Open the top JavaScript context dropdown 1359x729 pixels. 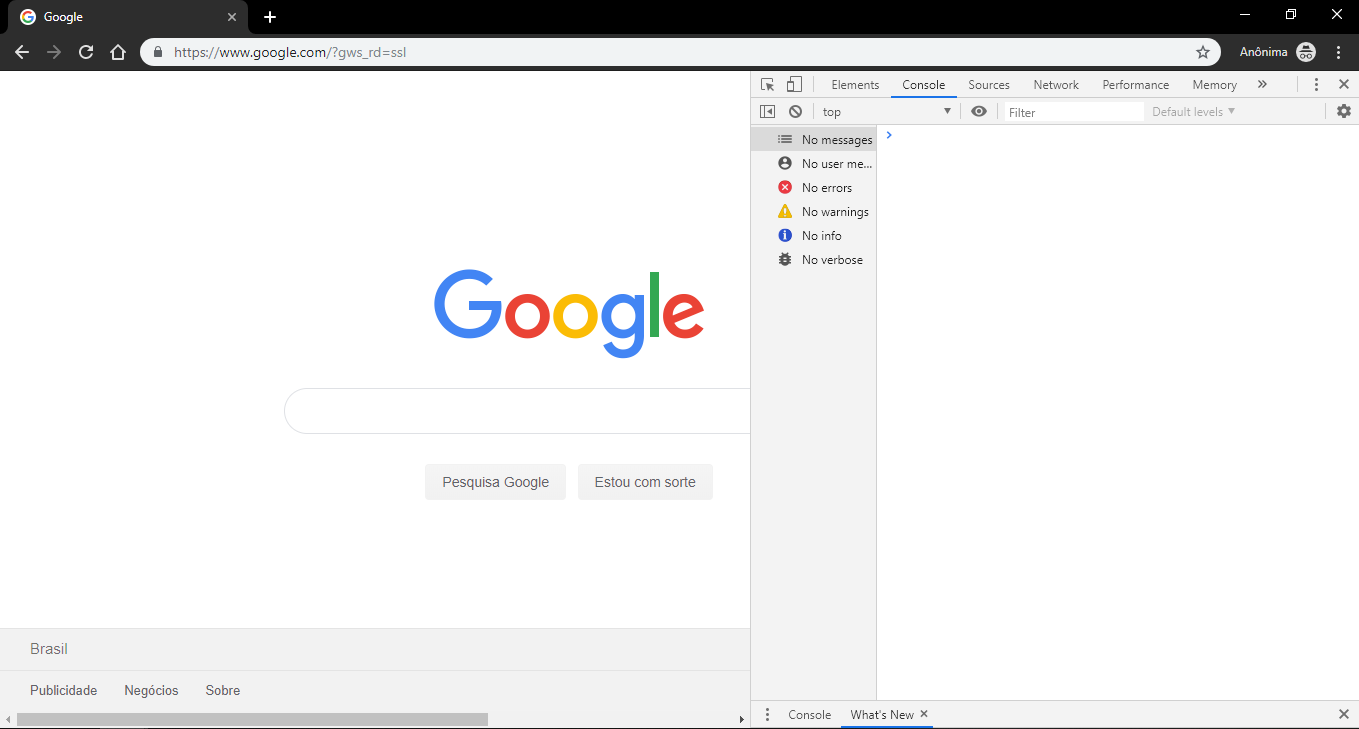887,112
